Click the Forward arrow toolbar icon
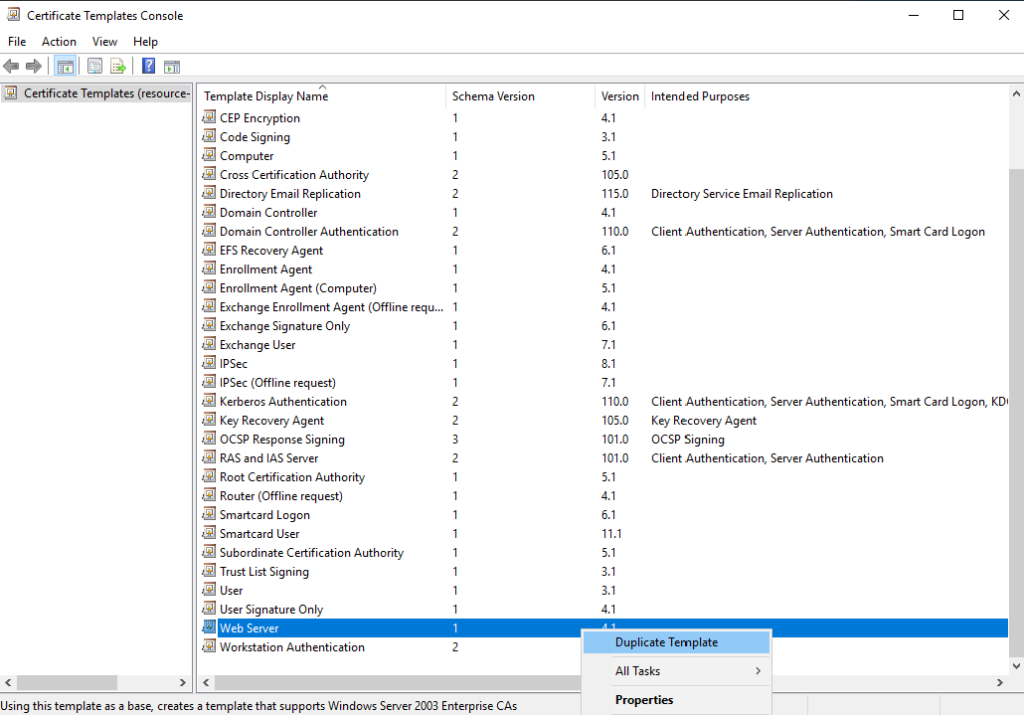Image resolution: width=1024 pixels, height=715 pixels. [x=33, y=66]
